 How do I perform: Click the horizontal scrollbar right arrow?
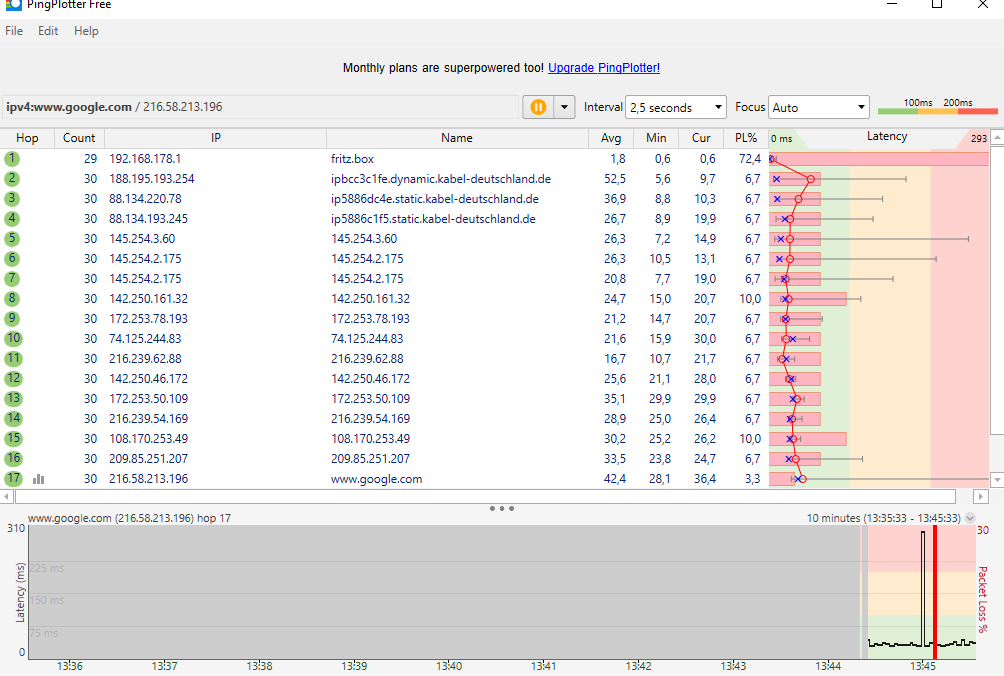(980, 497)
